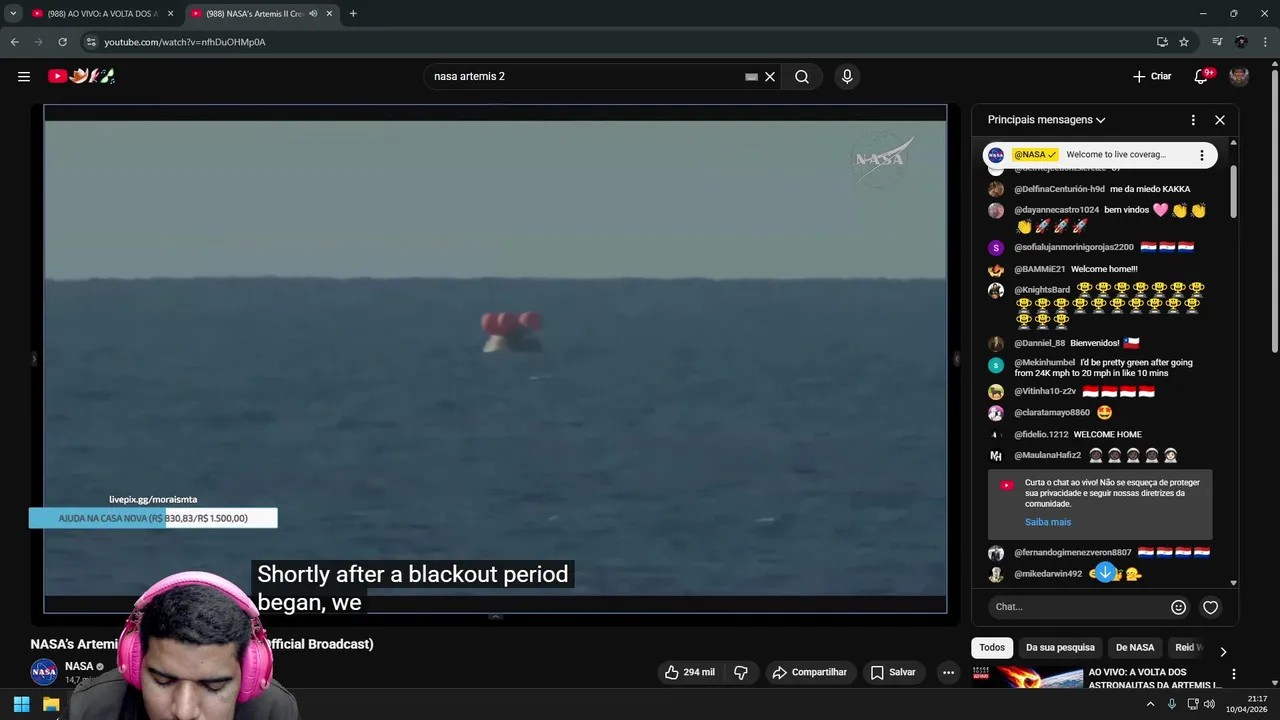Go back to the previous page

pyautogui.click(x=14, y=42)
